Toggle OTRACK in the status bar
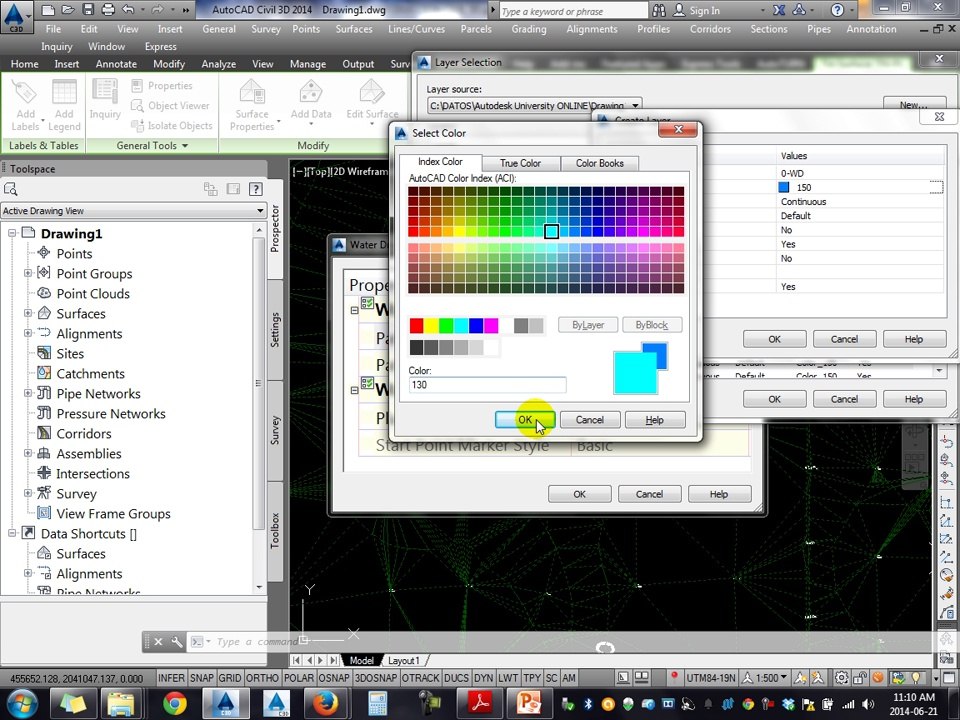The image size is (960, 720). (421, 678)
